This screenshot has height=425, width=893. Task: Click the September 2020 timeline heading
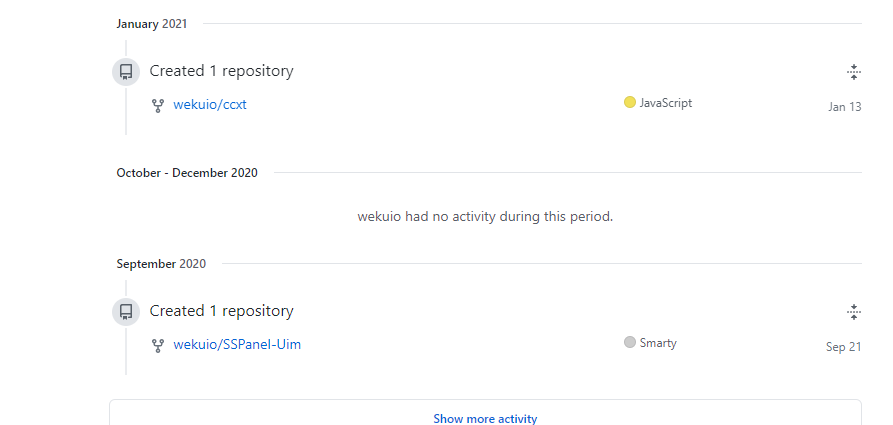(161, 264)
